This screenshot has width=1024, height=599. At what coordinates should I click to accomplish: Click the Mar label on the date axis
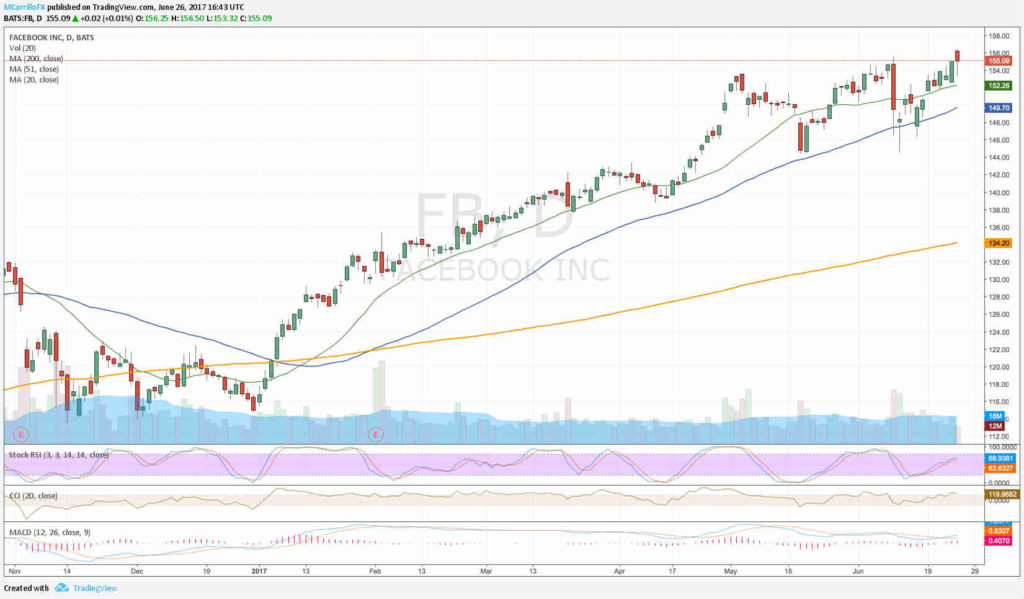[x=487, y=571]
